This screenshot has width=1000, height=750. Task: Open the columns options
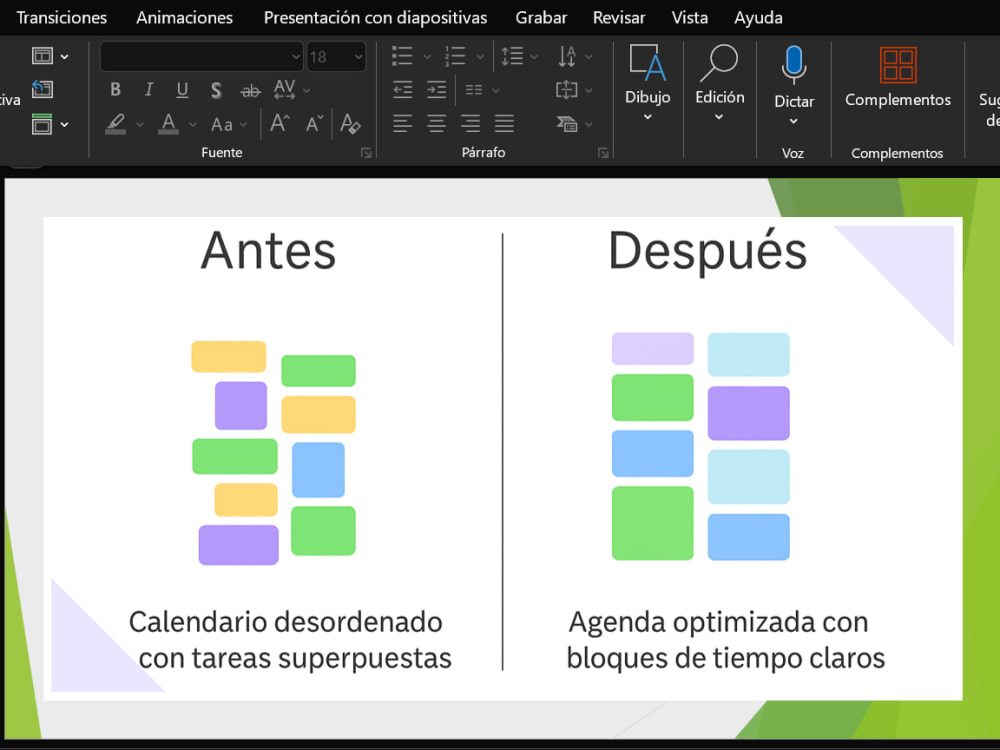482,90
